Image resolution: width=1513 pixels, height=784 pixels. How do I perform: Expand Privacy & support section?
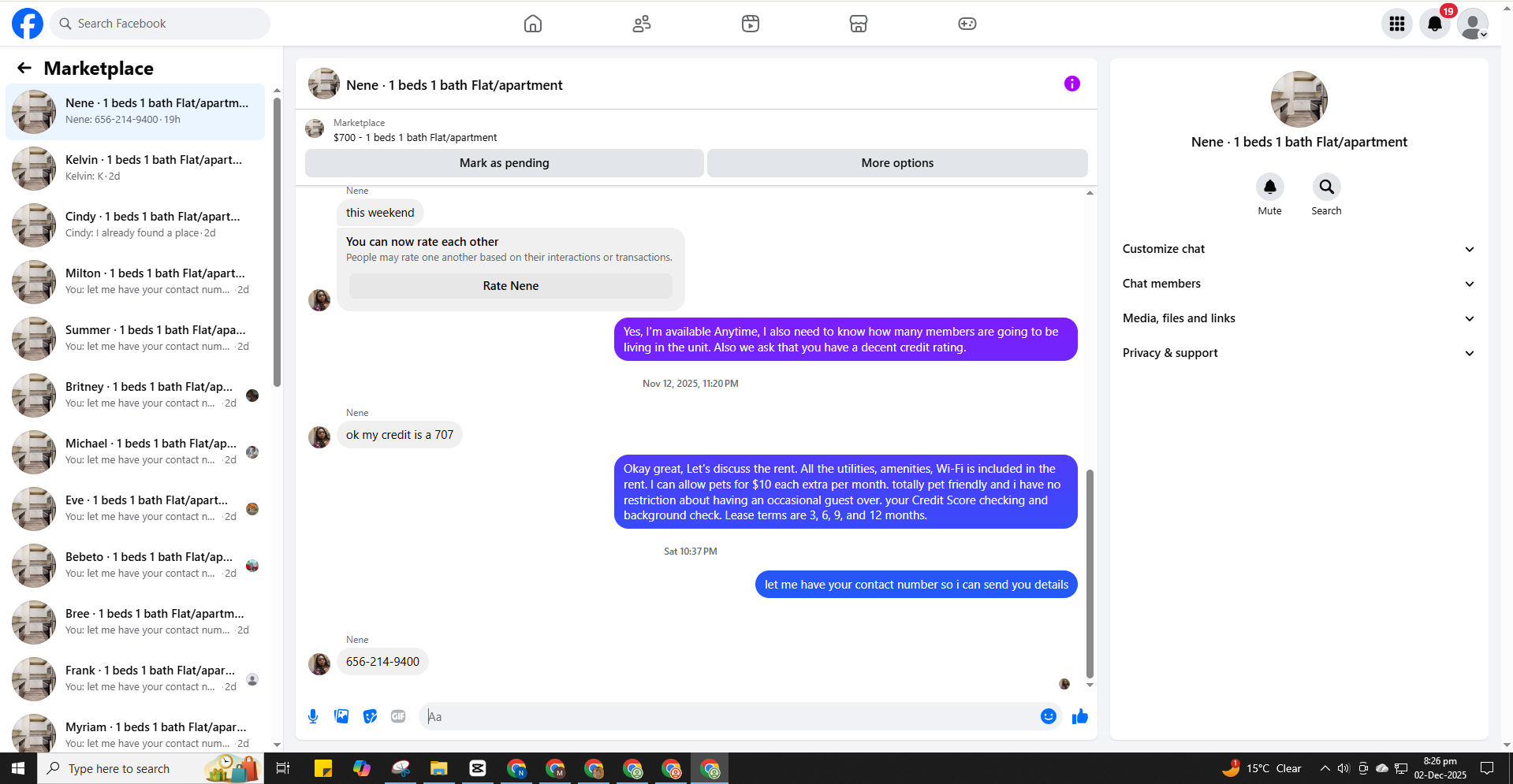[x=1299, y=353]
